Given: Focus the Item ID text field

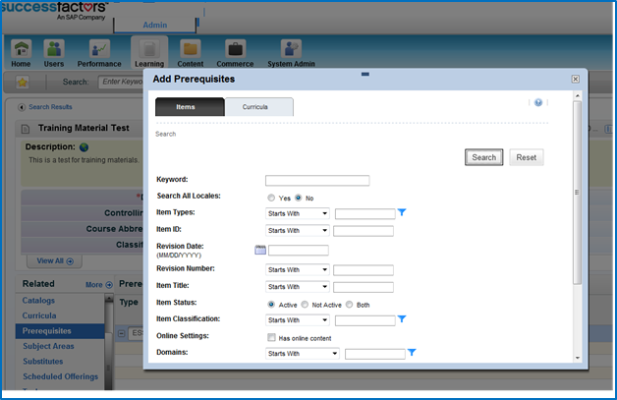Looking at the screenshot, I should coord(363,231).
